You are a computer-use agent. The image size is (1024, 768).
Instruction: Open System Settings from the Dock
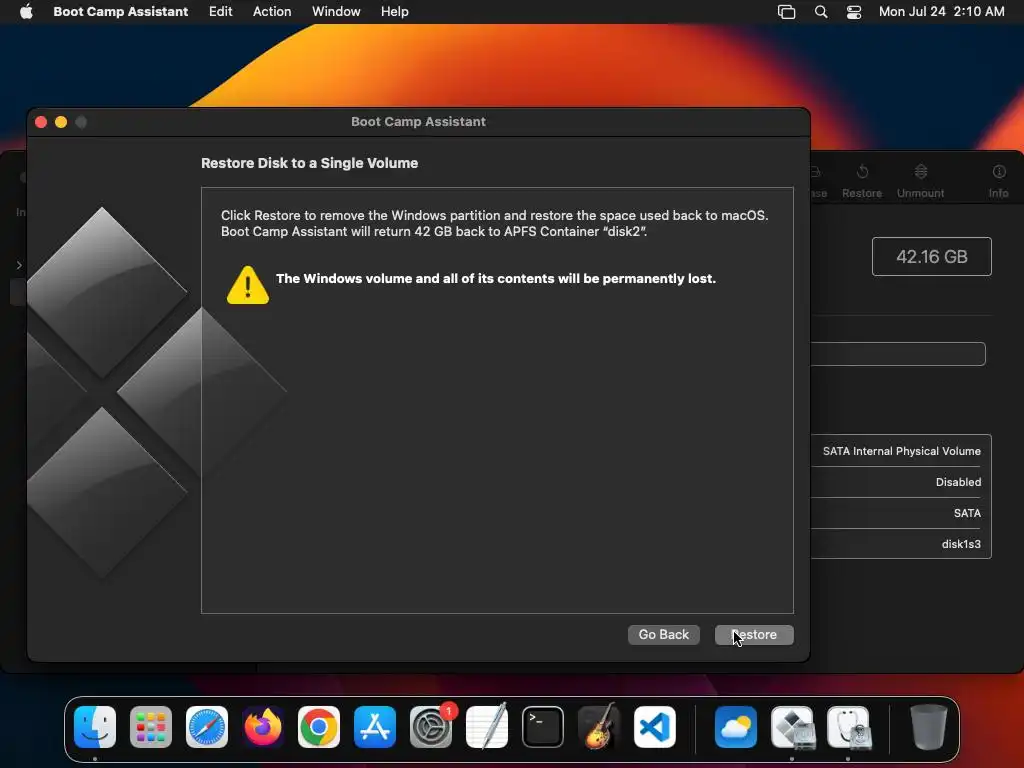pos(431,727)
